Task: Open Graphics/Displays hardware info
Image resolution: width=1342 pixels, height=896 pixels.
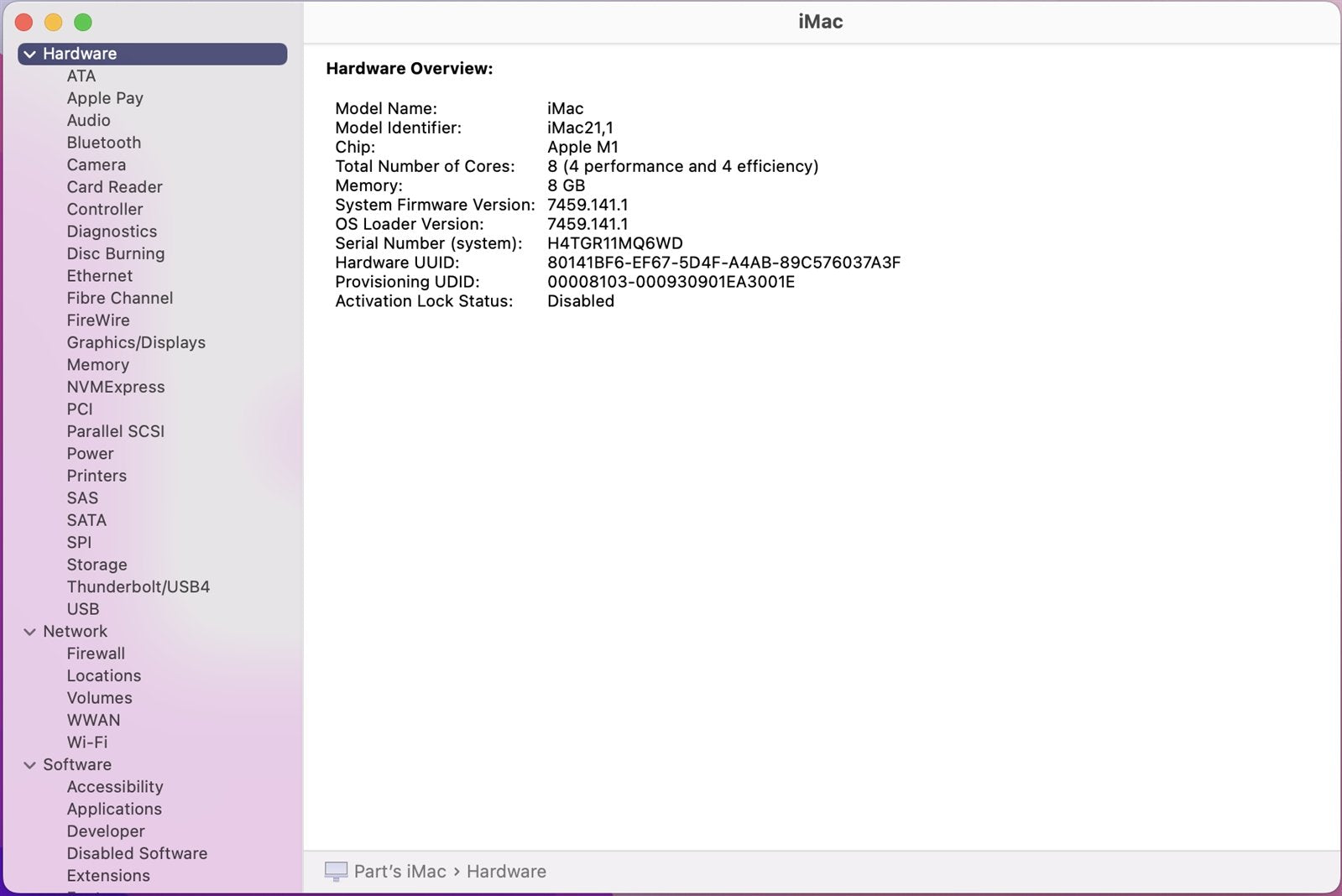Action: [x=136, y=342]
